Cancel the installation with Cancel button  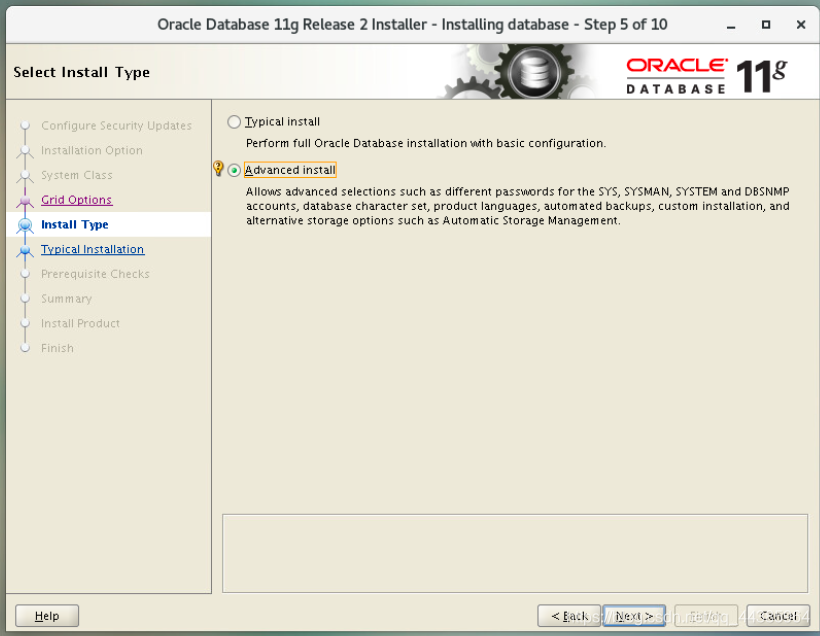click(x=778, y=616)
